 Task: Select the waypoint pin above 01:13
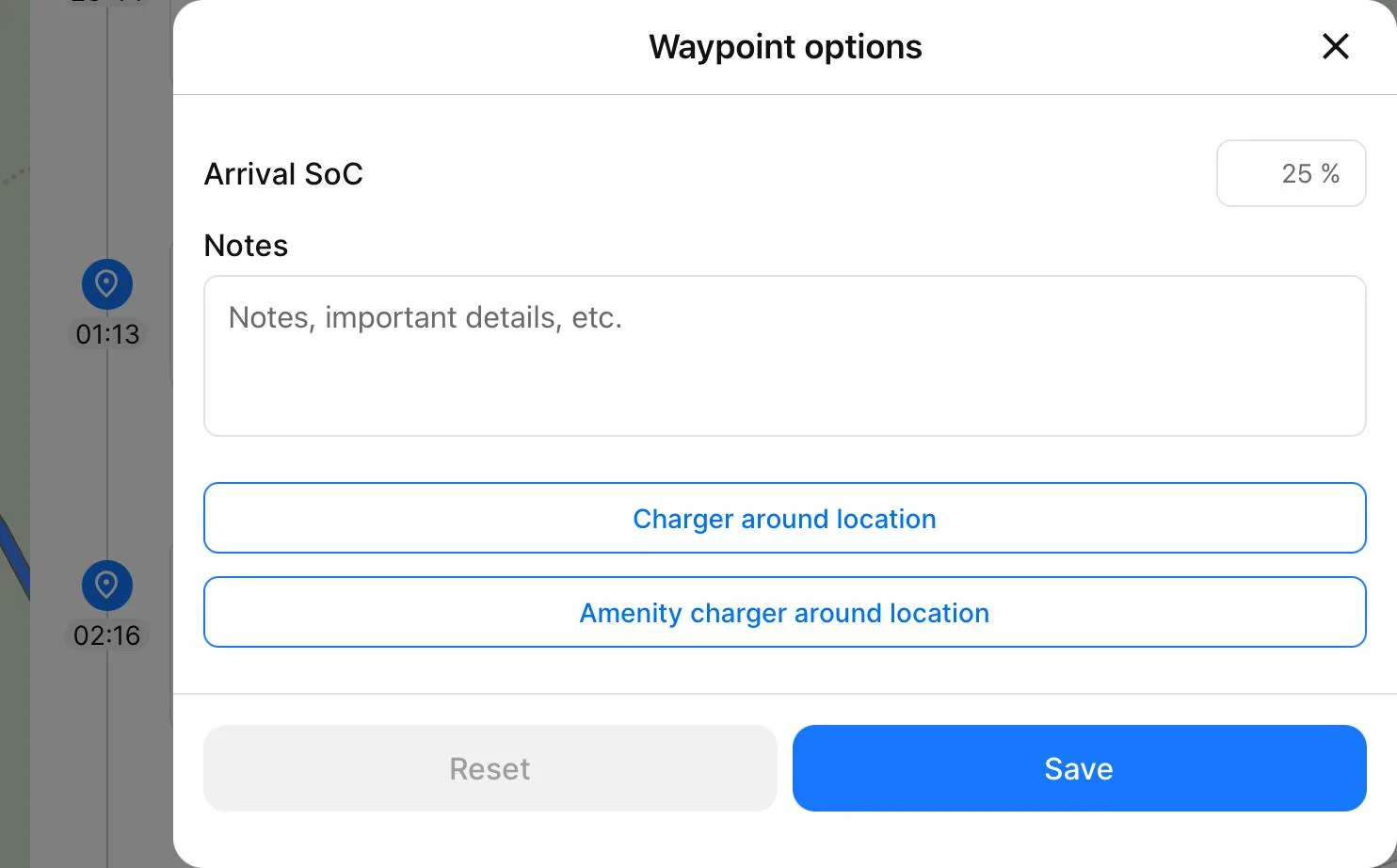tap(106, 283)
